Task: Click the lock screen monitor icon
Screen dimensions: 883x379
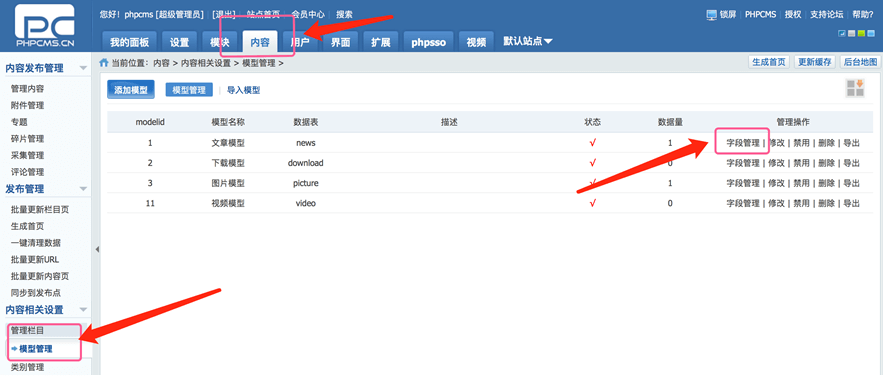Action: 711,15
